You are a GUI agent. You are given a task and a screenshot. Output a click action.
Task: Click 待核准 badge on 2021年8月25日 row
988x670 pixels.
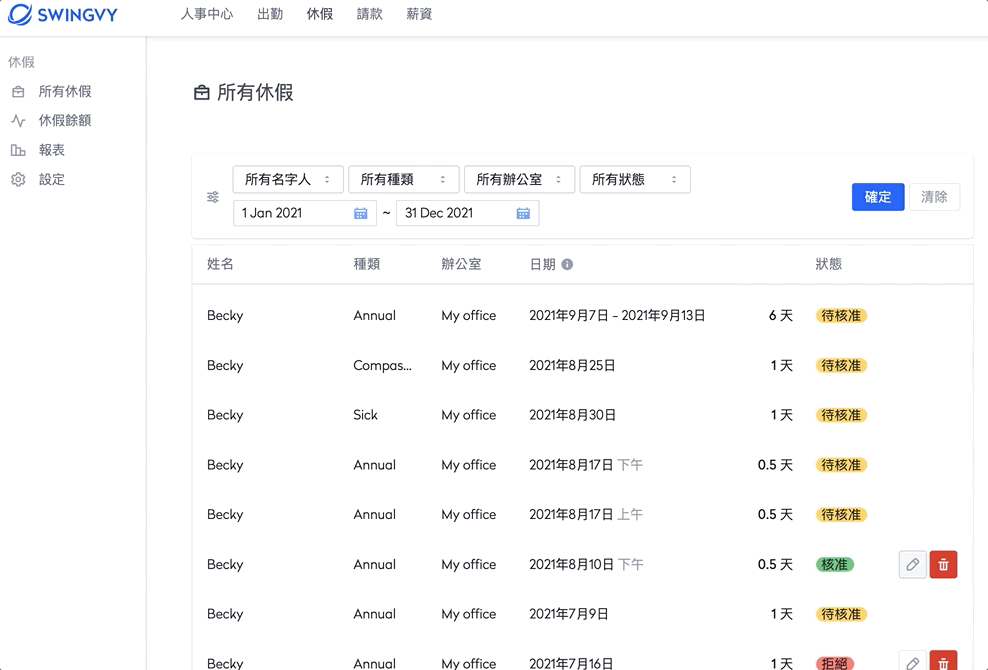[x=841, y=366]
